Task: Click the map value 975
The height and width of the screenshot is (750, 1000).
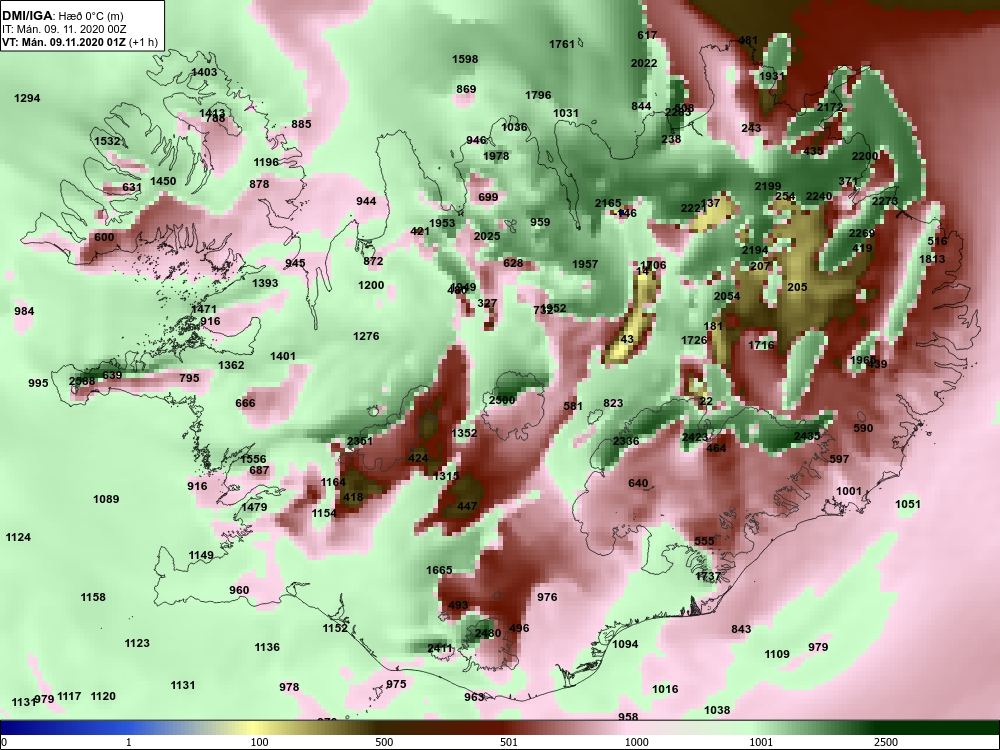Action: click(396, 684)
